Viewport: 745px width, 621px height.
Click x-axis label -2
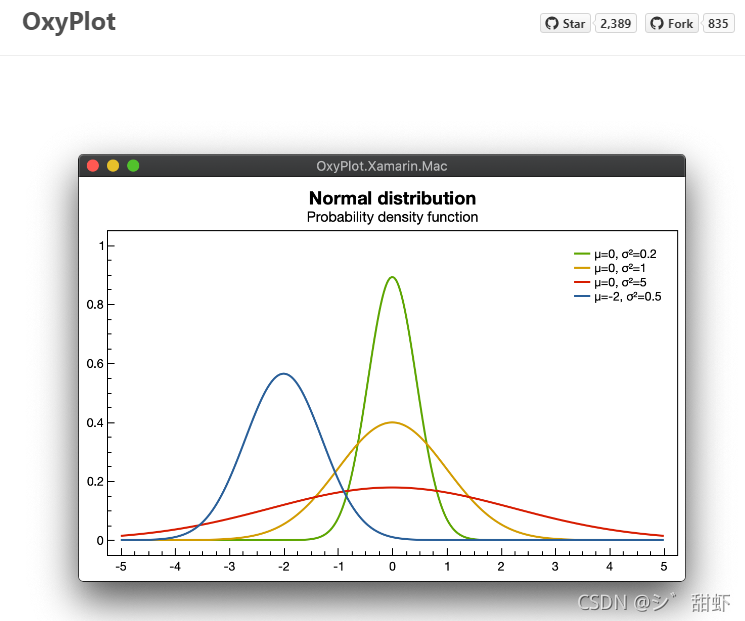(x=284, y=566)
